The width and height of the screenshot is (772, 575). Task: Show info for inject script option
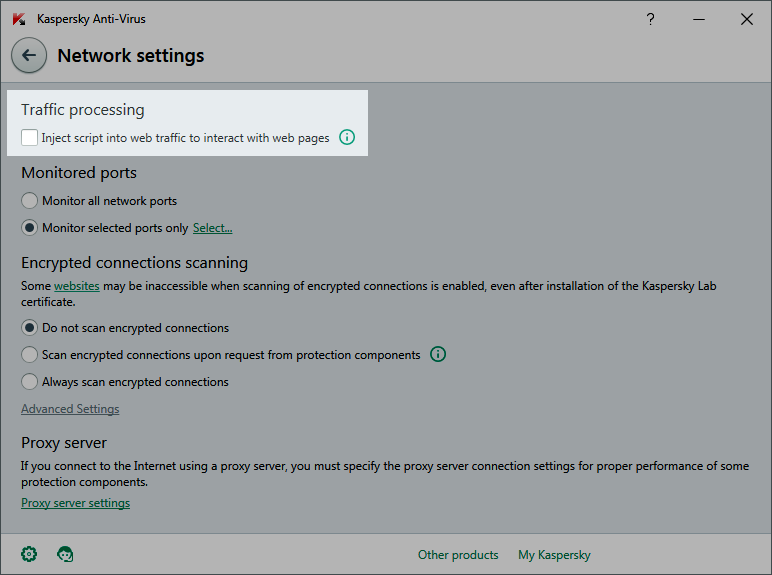click(347, 137)
